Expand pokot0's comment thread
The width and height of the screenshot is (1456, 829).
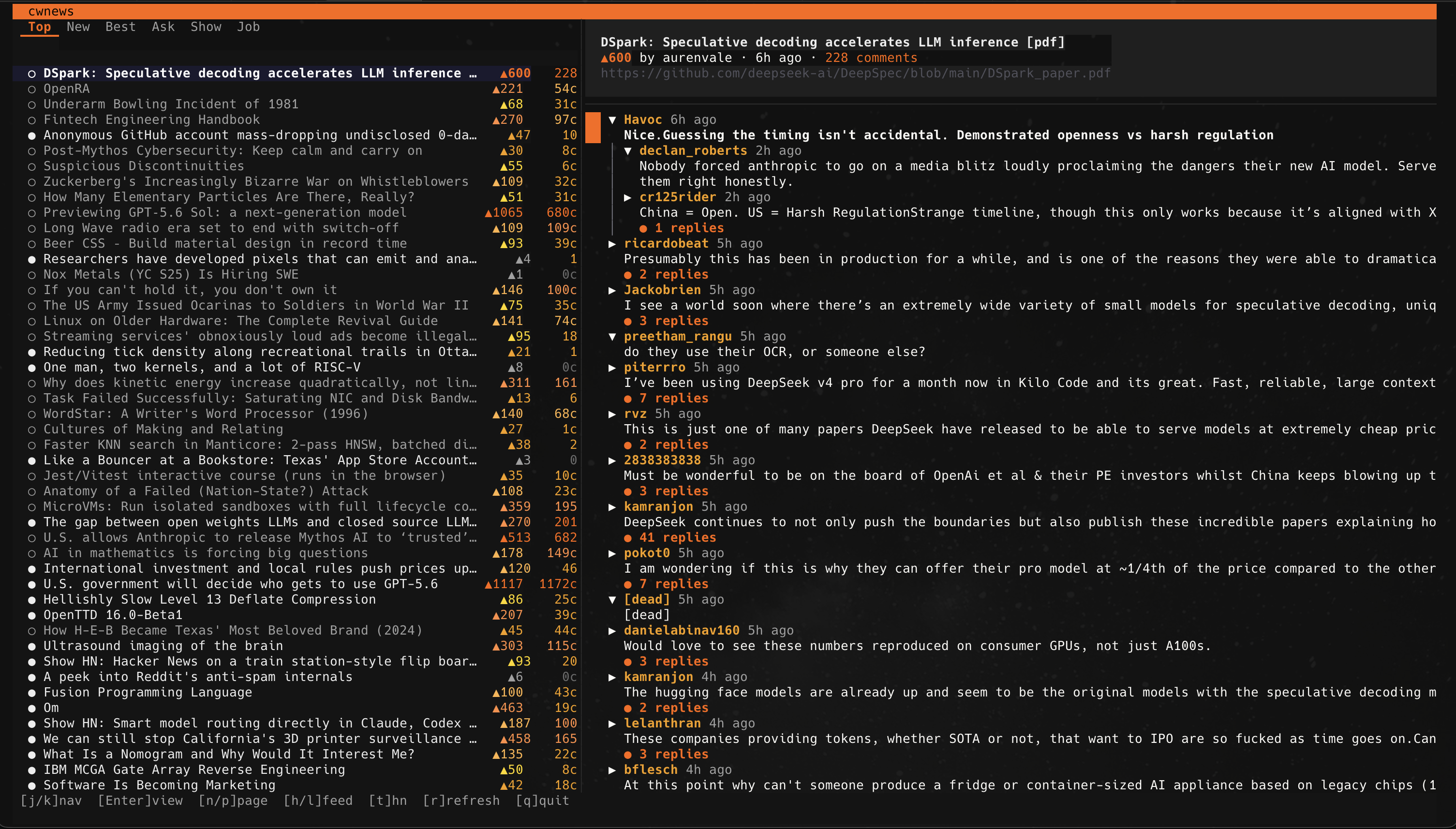[612, 553]
